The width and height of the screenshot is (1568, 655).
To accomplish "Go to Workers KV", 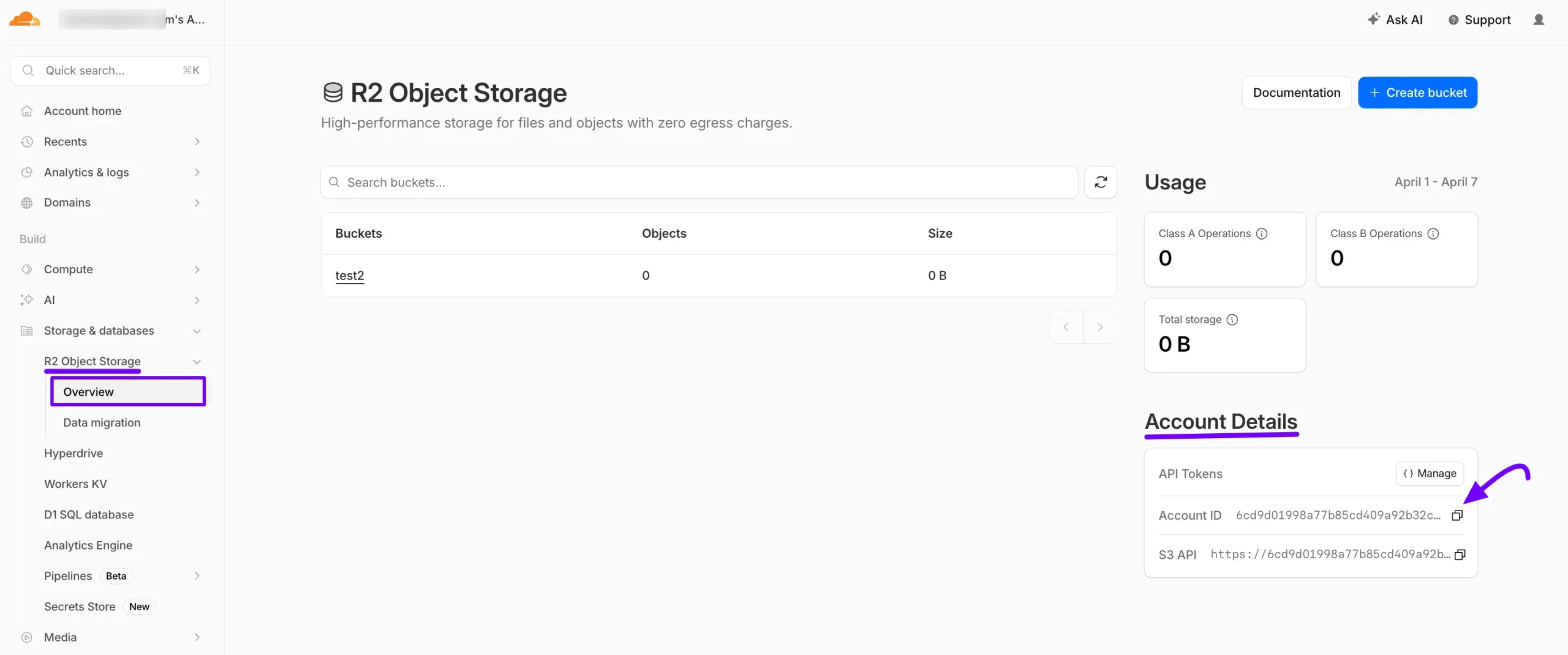I will [x=75, y=484].
